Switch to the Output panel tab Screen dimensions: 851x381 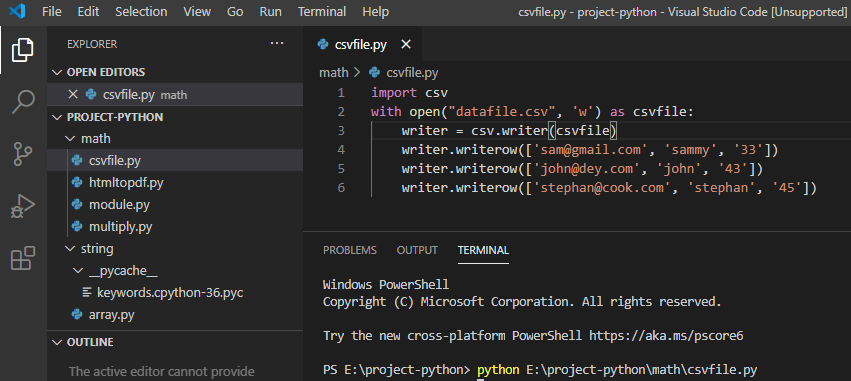pos(417,250)
